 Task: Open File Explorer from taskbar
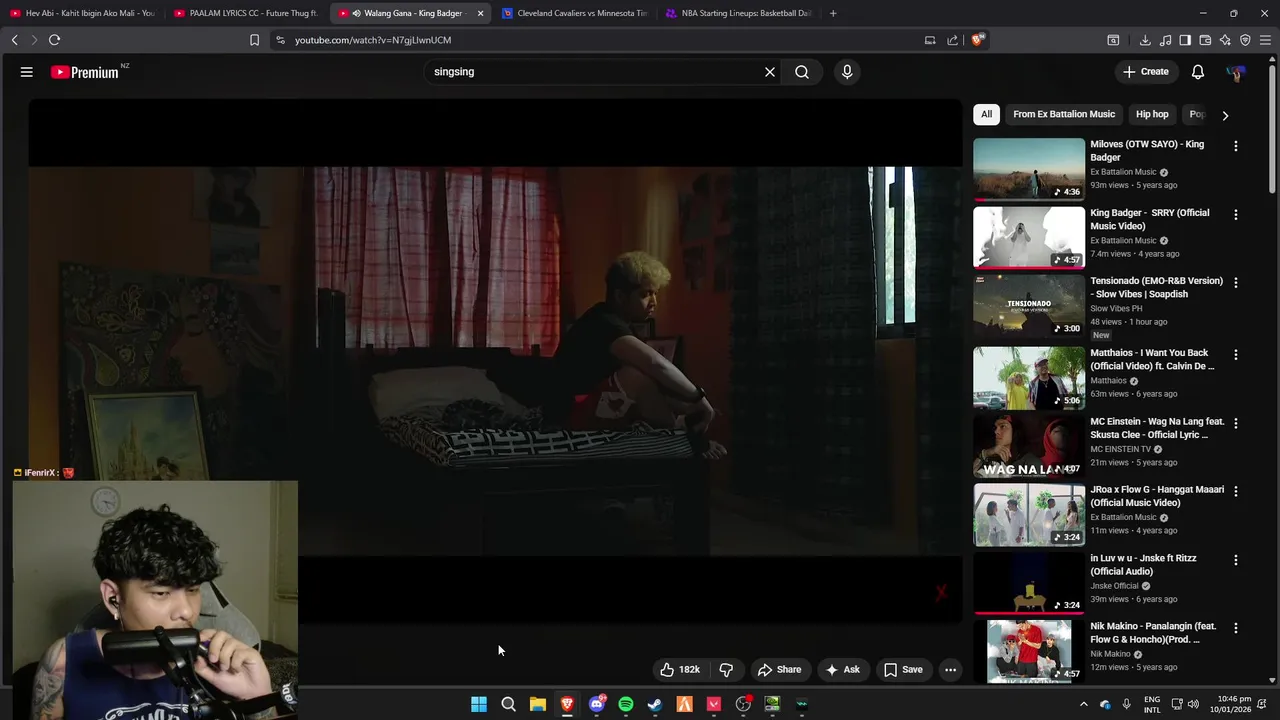click(538, 704)
